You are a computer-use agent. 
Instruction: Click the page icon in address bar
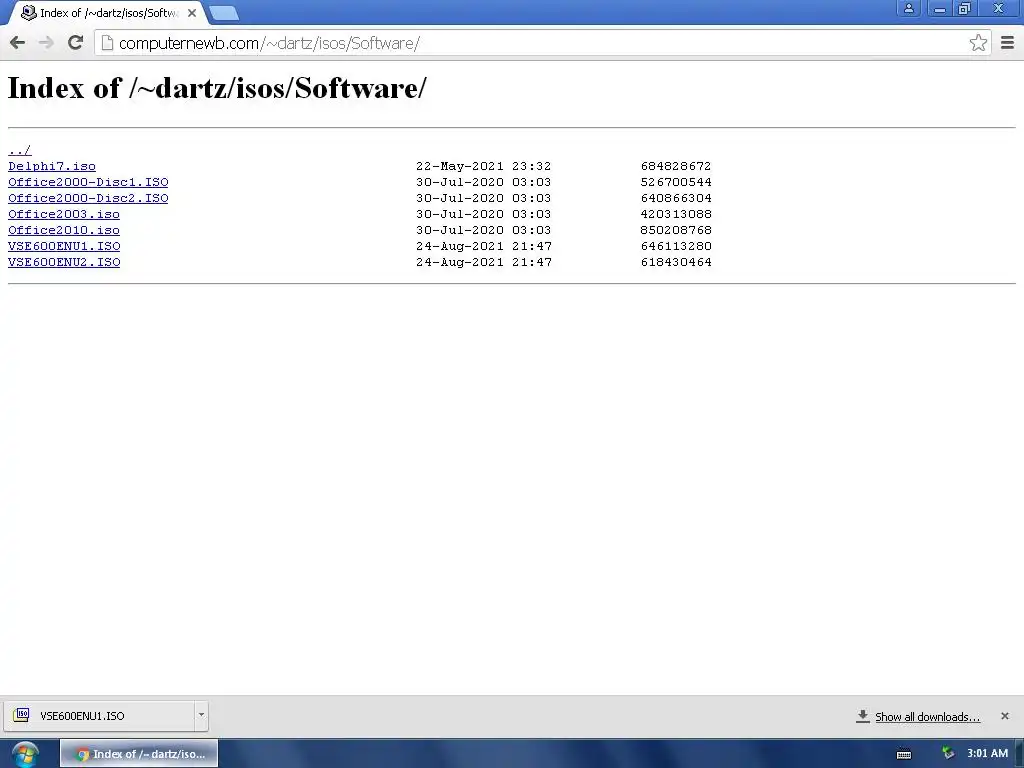click(x=107, y=43)
